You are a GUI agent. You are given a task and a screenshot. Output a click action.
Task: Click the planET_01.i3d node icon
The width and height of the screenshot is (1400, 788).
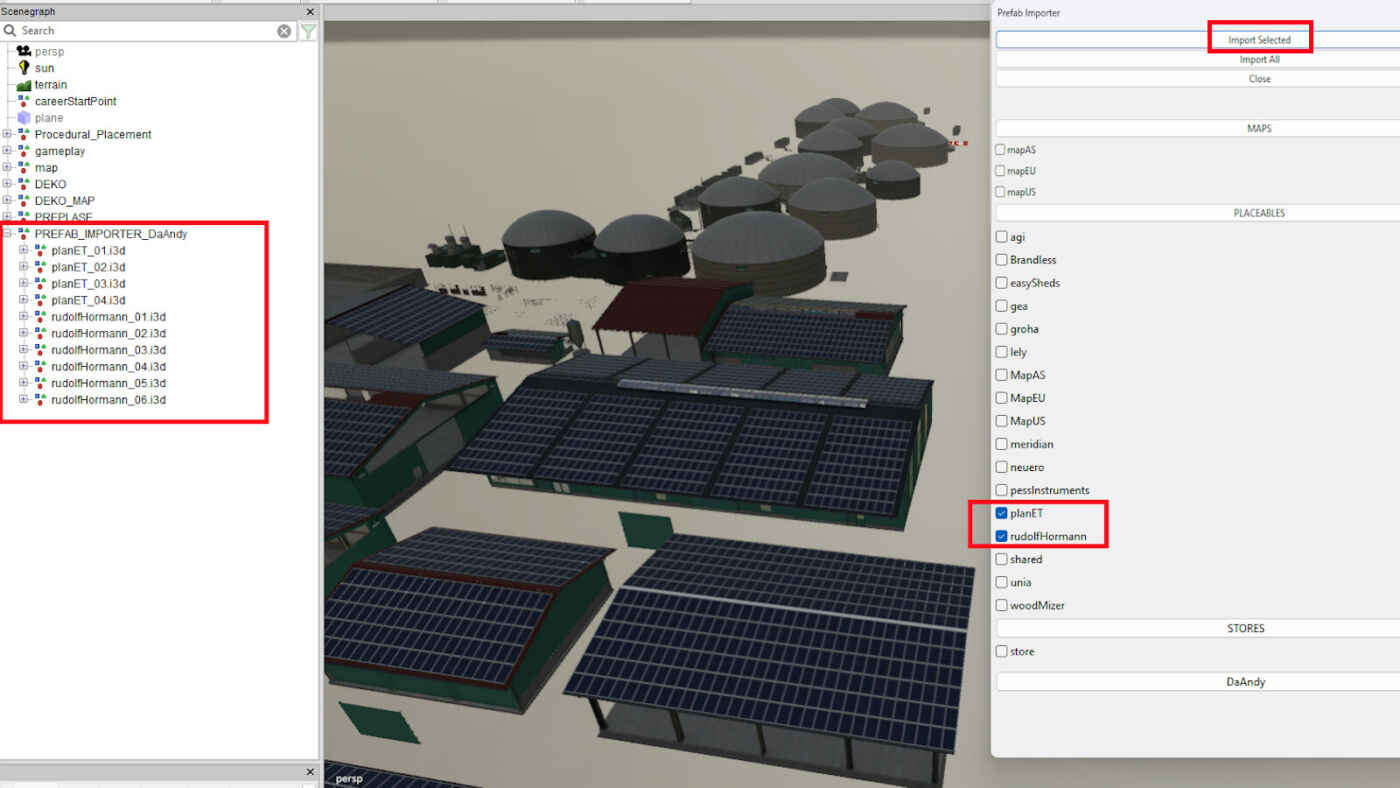40,250
